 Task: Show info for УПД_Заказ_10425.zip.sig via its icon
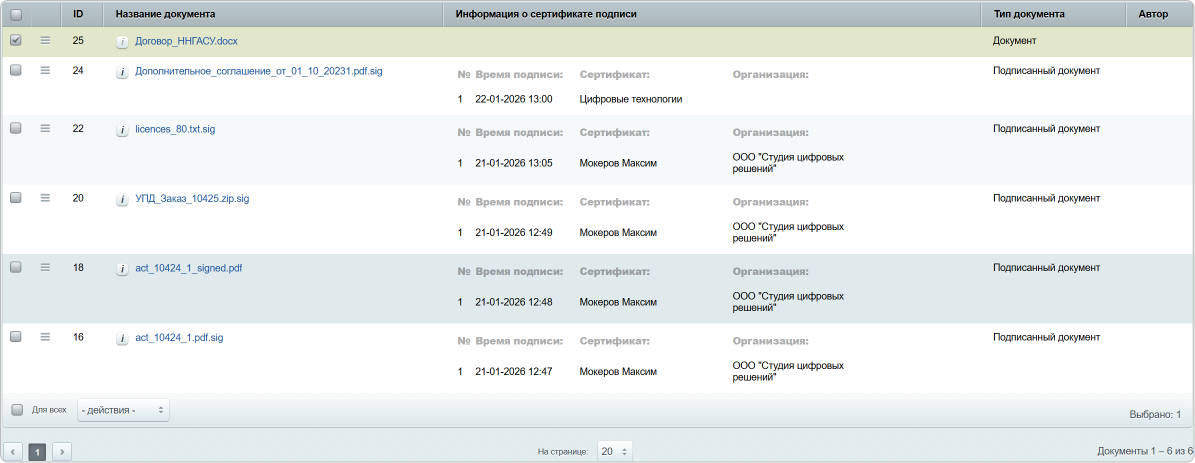122,199
